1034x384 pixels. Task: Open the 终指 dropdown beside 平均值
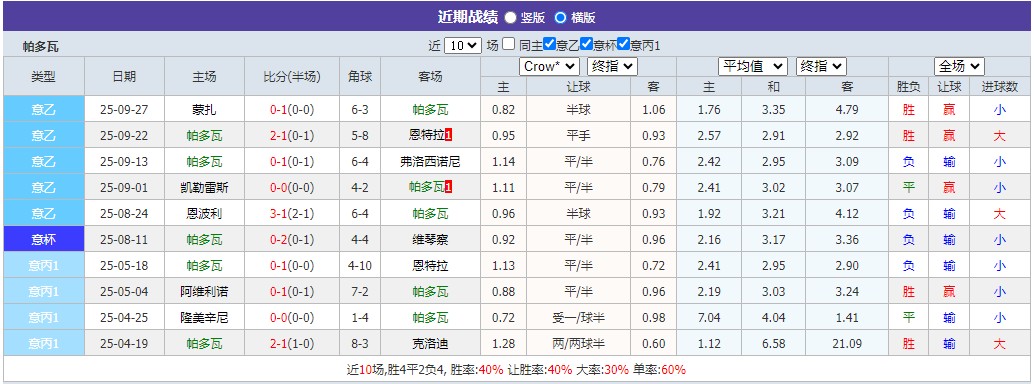pos(820,66)
